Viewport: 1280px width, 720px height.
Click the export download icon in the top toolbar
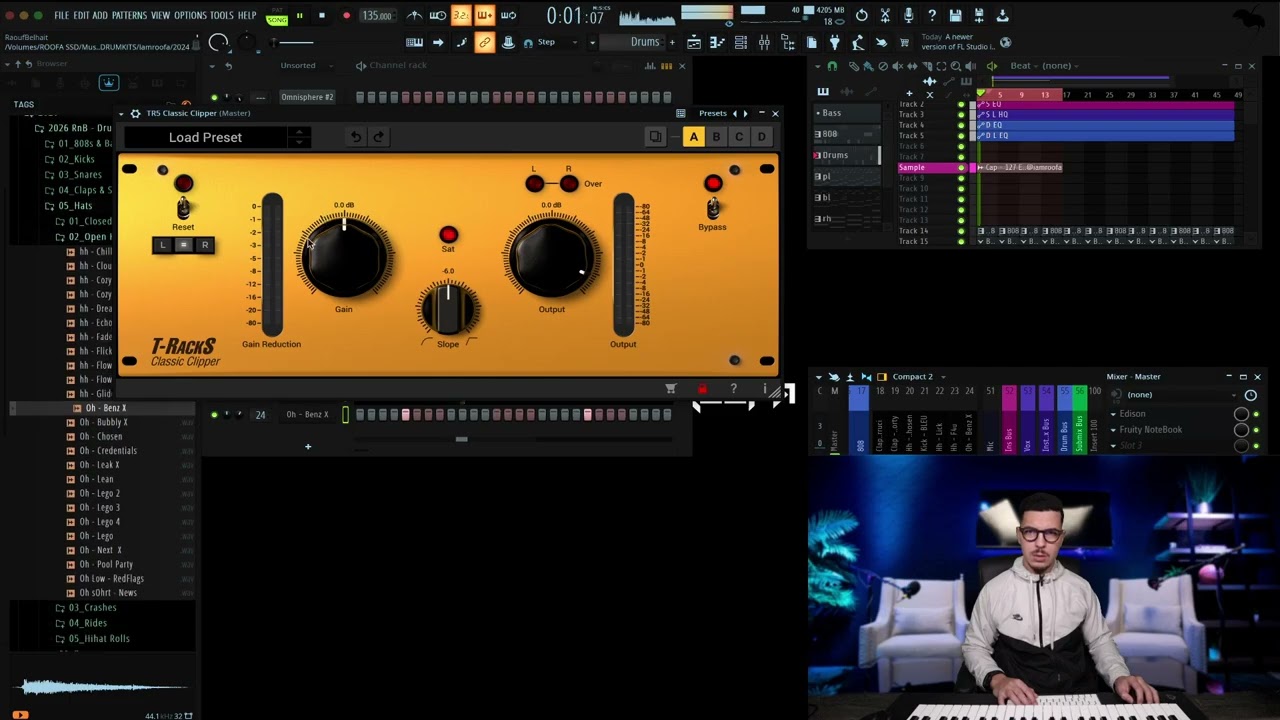coord(1002,16)
